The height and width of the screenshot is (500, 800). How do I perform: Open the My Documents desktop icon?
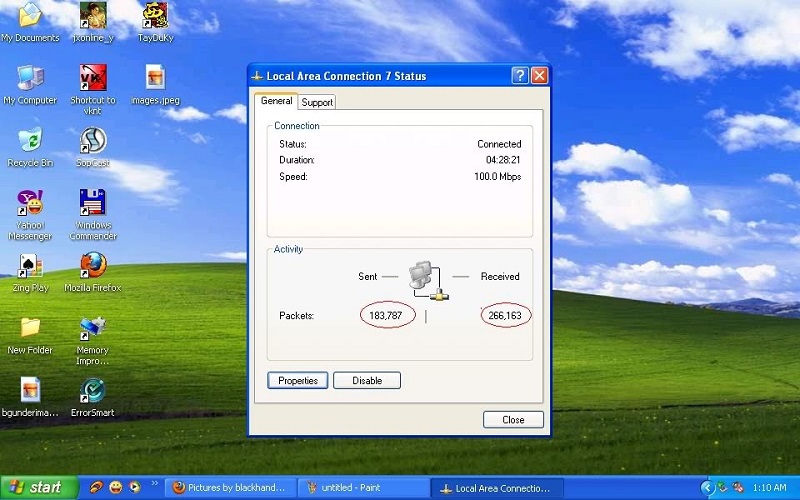pos(30,17)
